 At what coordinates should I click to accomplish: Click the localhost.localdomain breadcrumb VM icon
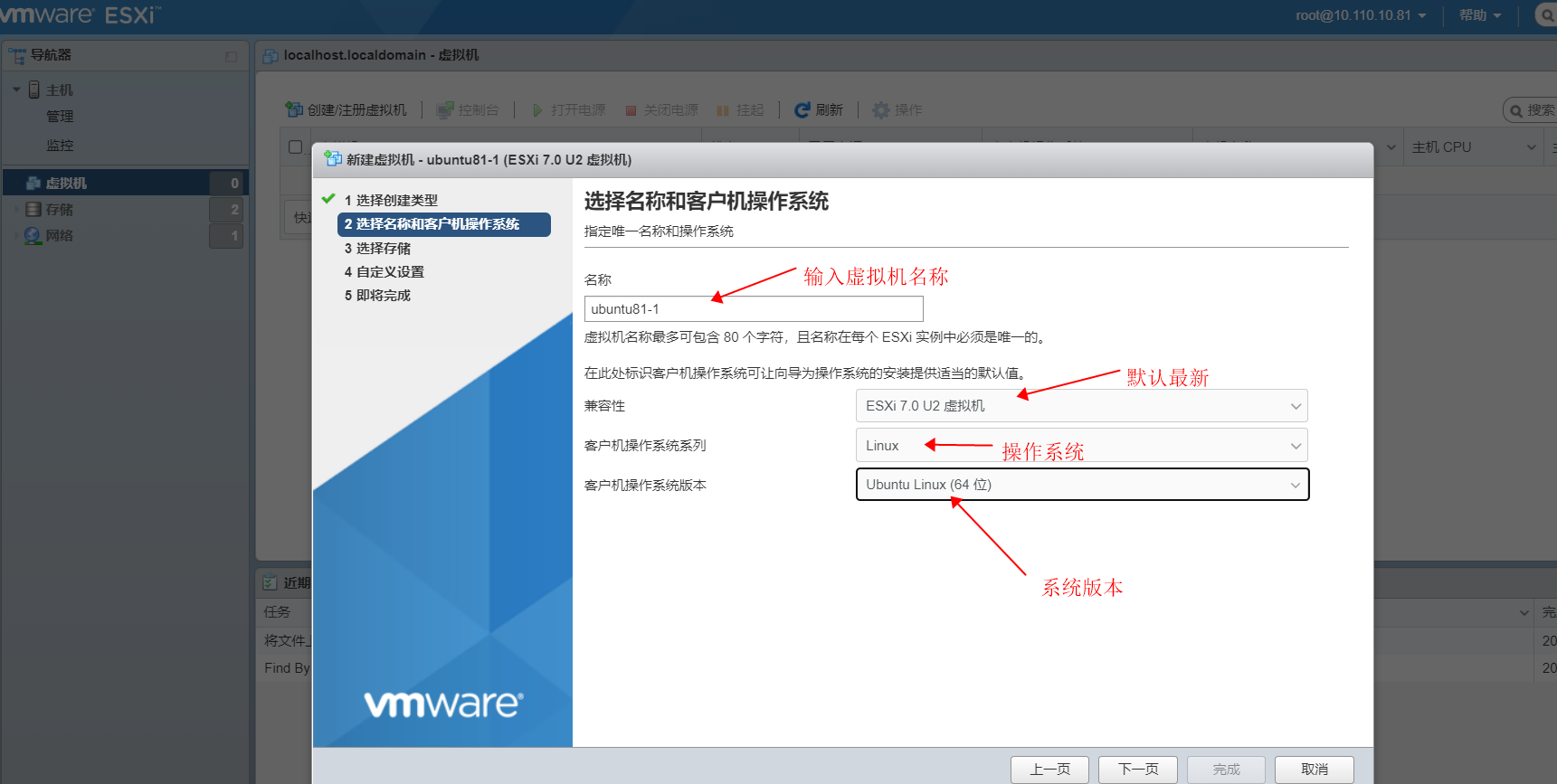coord(270,55)
